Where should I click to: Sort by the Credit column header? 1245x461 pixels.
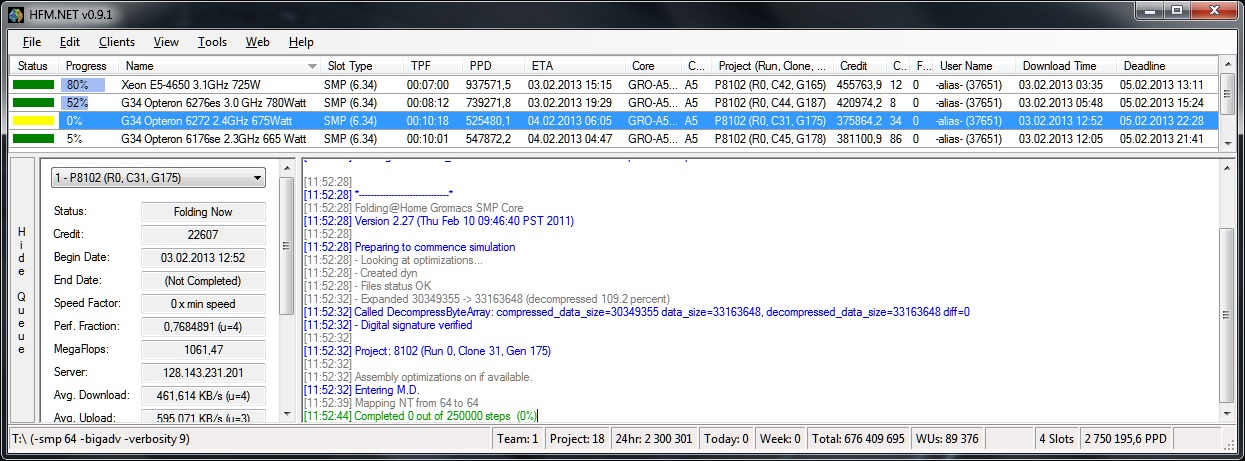point(862,66)
